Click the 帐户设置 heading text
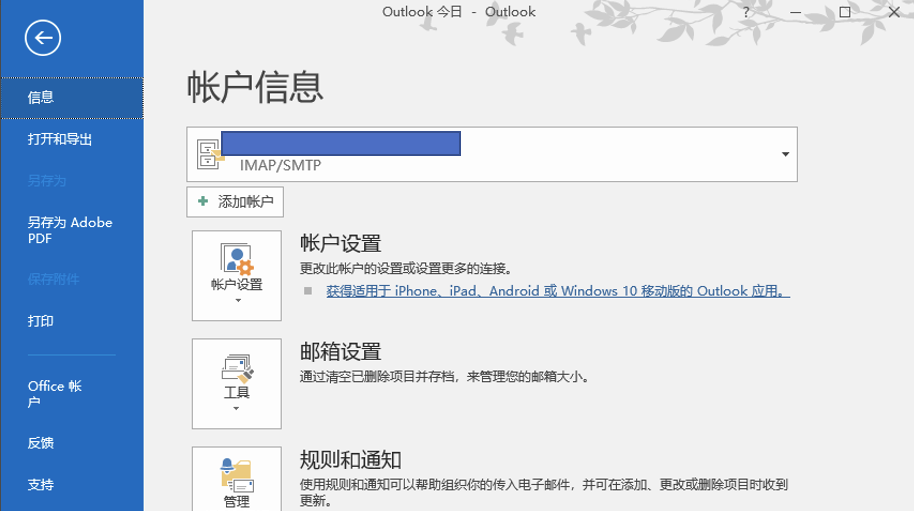Image resolution: width=914 pixels, height=511 pixels. coord(340,244)
